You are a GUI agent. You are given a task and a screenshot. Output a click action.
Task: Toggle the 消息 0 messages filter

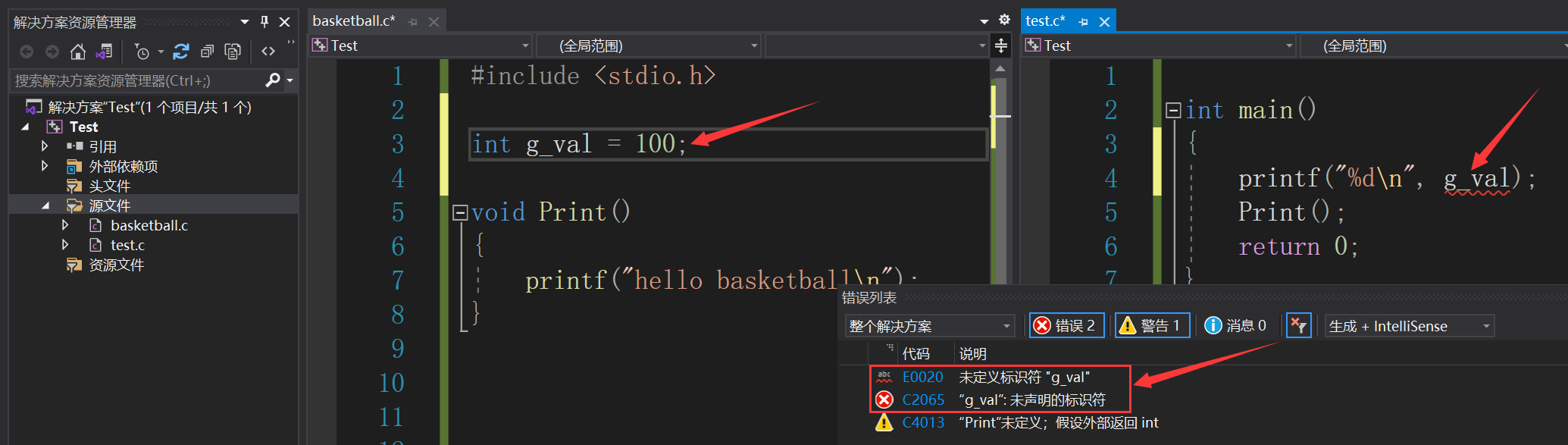pyautogui.click(x=1236, y=325)
